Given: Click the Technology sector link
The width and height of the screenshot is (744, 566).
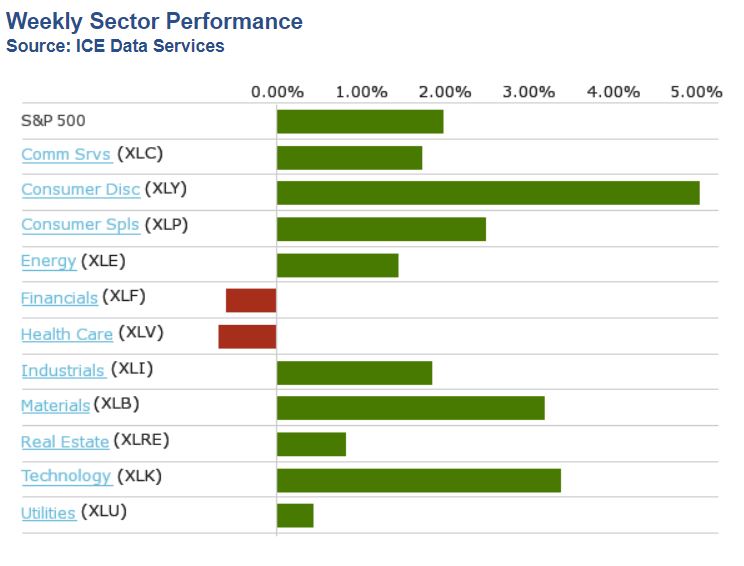Looking at the screenshot, I should (x=66, y=476).
